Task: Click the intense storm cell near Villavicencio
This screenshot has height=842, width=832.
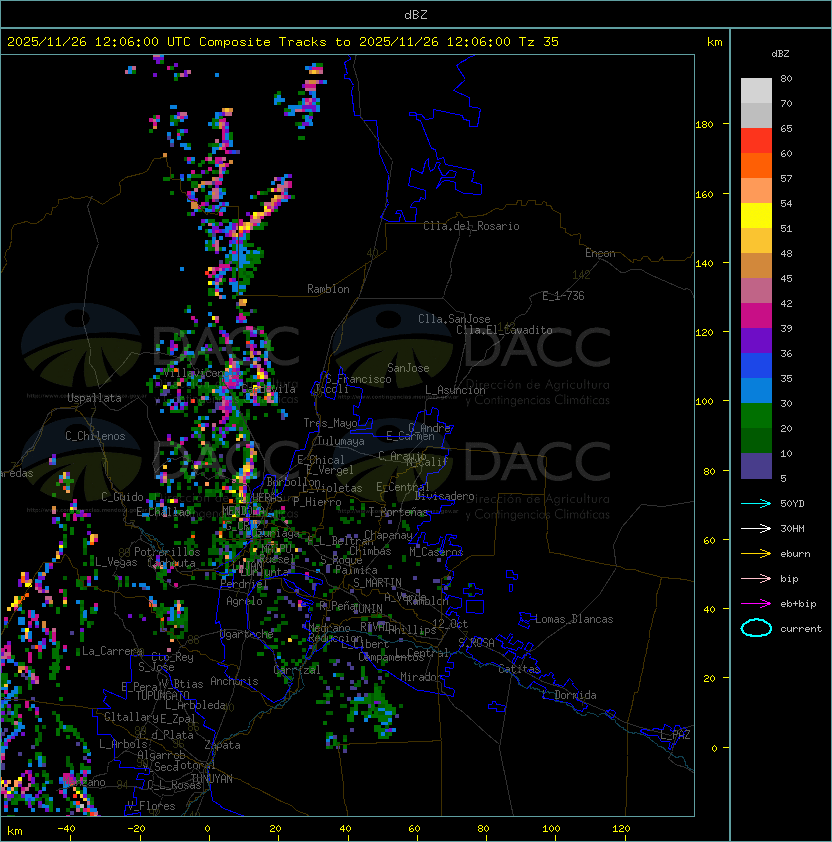Action: (x=233, y=376)
